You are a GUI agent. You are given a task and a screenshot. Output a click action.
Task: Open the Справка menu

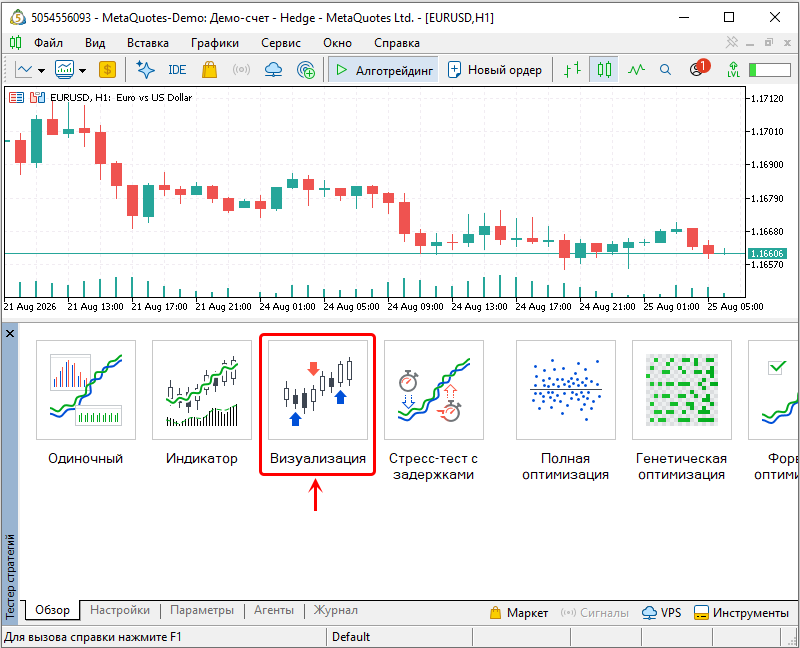(x=397, y=43)
